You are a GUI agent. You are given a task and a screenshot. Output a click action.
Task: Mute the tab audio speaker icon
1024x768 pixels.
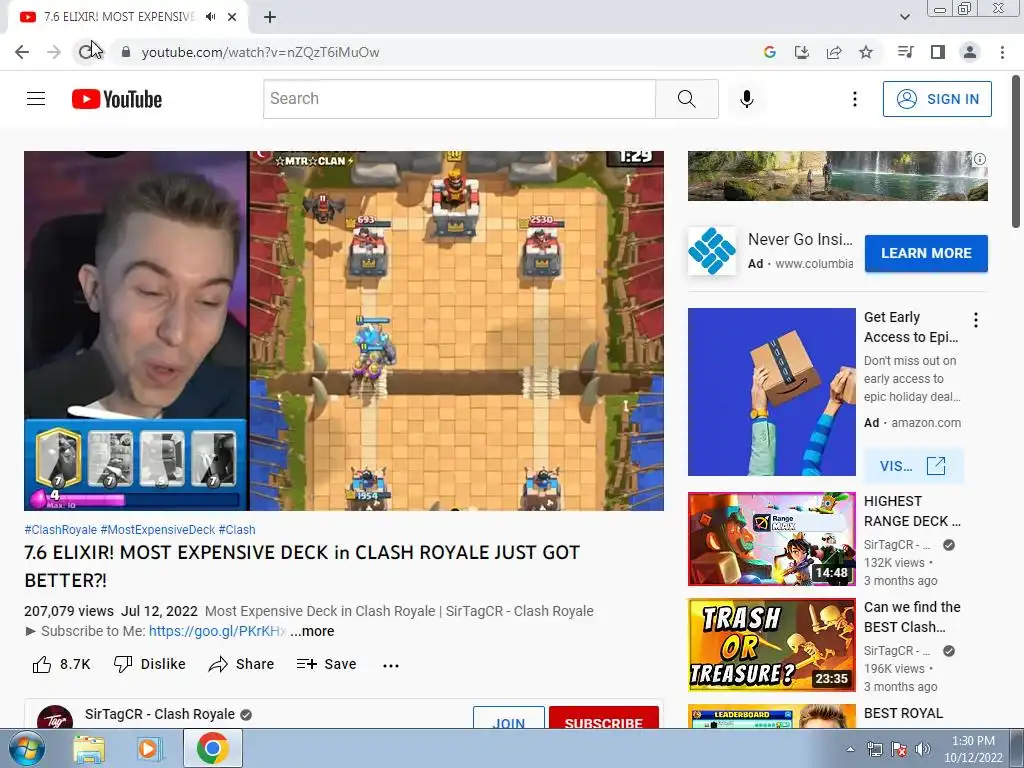pyautogui.click(x=210, y=17)
